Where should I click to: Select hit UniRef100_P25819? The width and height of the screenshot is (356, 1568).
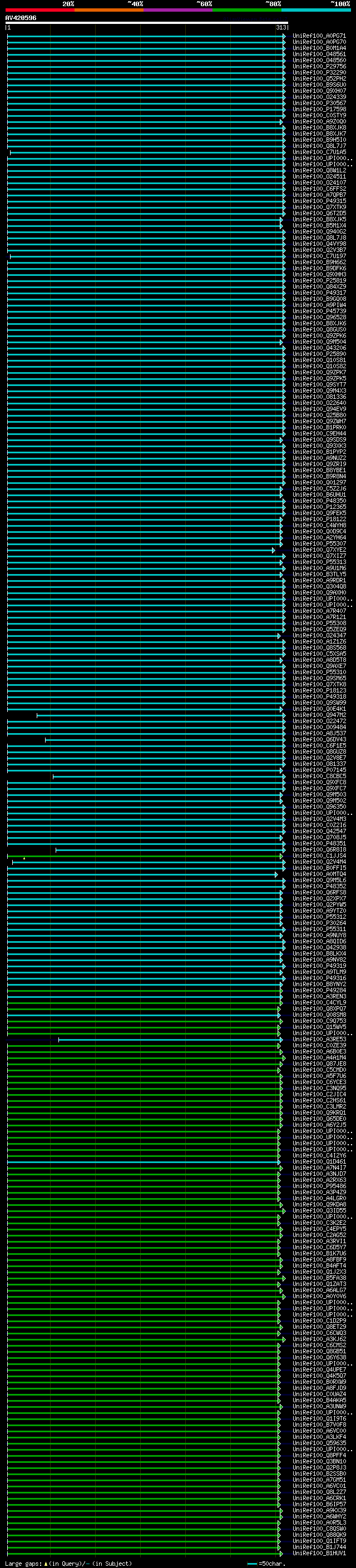point(319,280)
